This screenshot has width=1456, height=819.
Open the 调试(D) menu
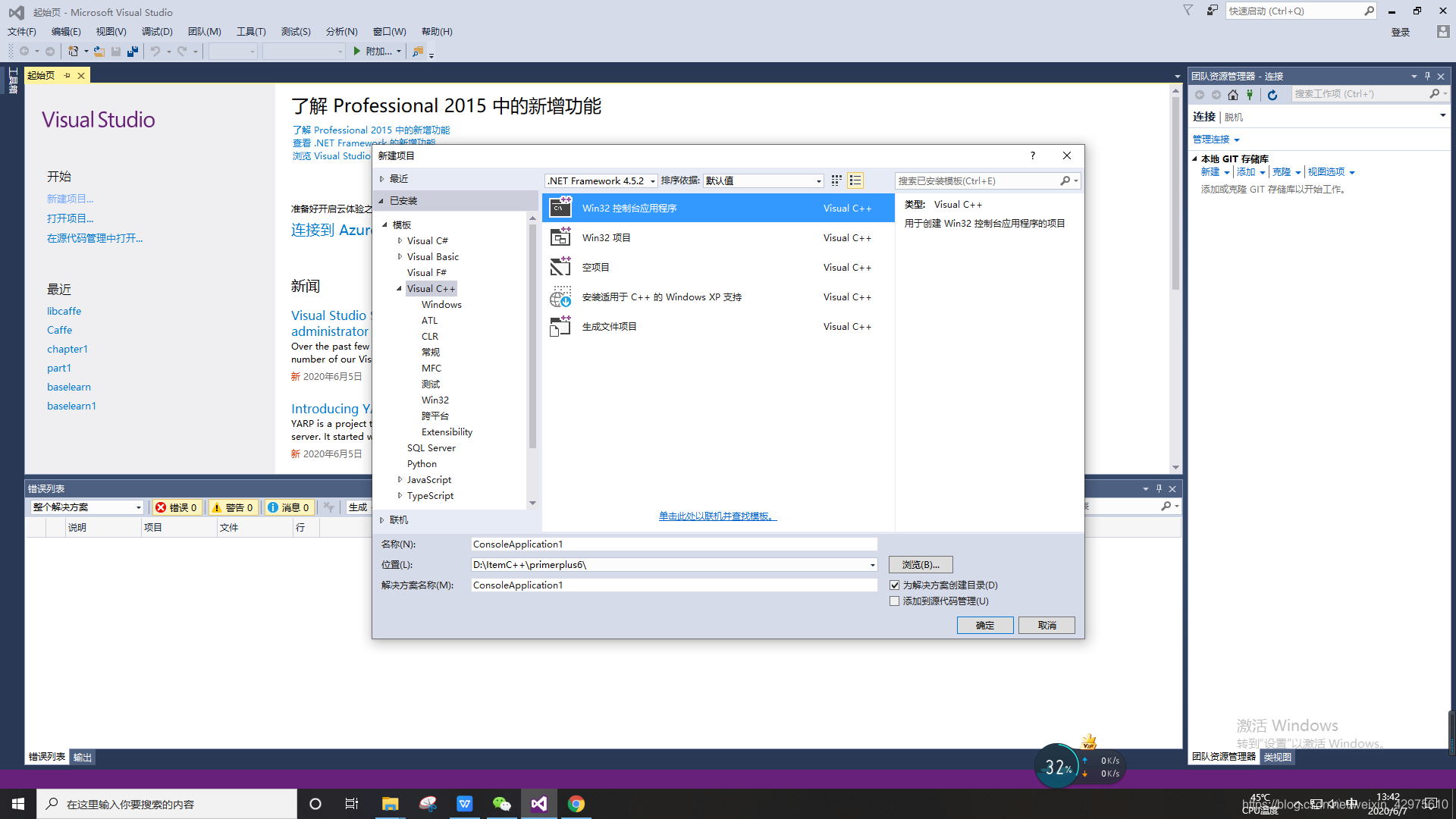(x=157, y=31)
